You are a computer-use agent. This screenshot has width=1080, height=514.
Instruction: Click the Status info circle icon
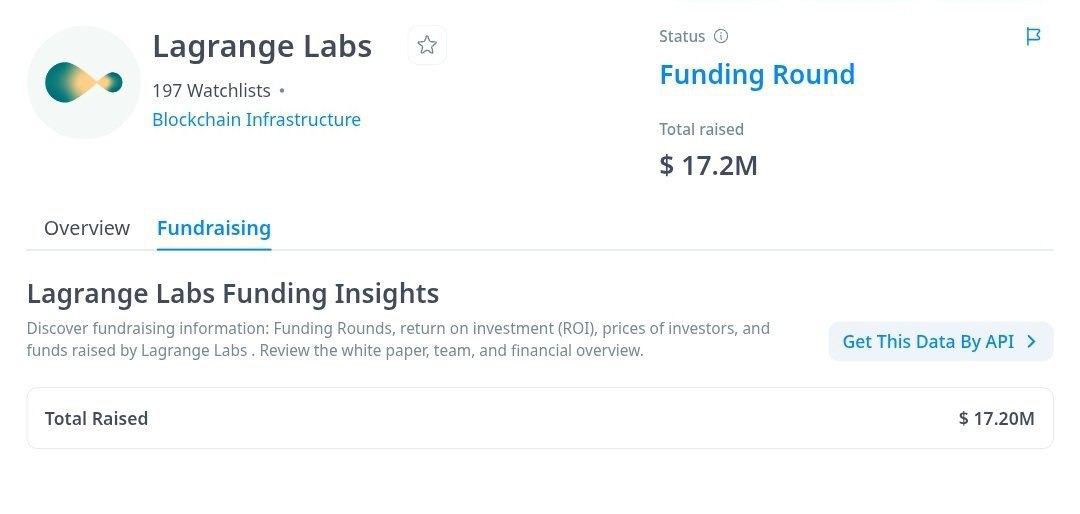[720, 37]
